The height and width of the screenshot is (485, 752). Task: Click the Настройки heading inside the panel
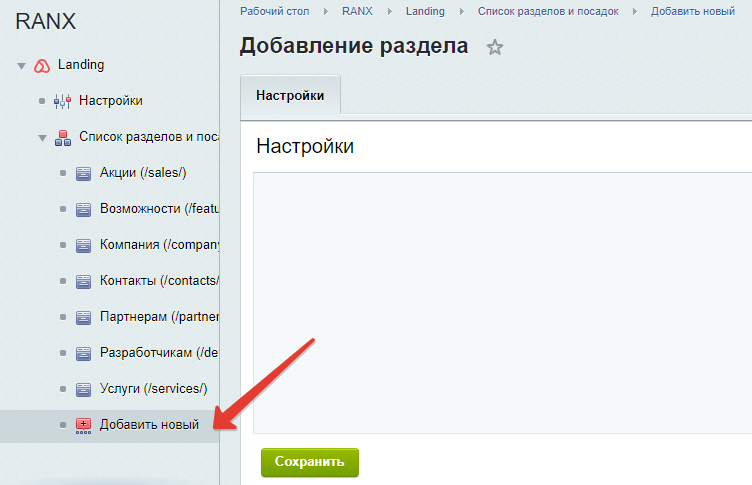[x=305, y=146]
